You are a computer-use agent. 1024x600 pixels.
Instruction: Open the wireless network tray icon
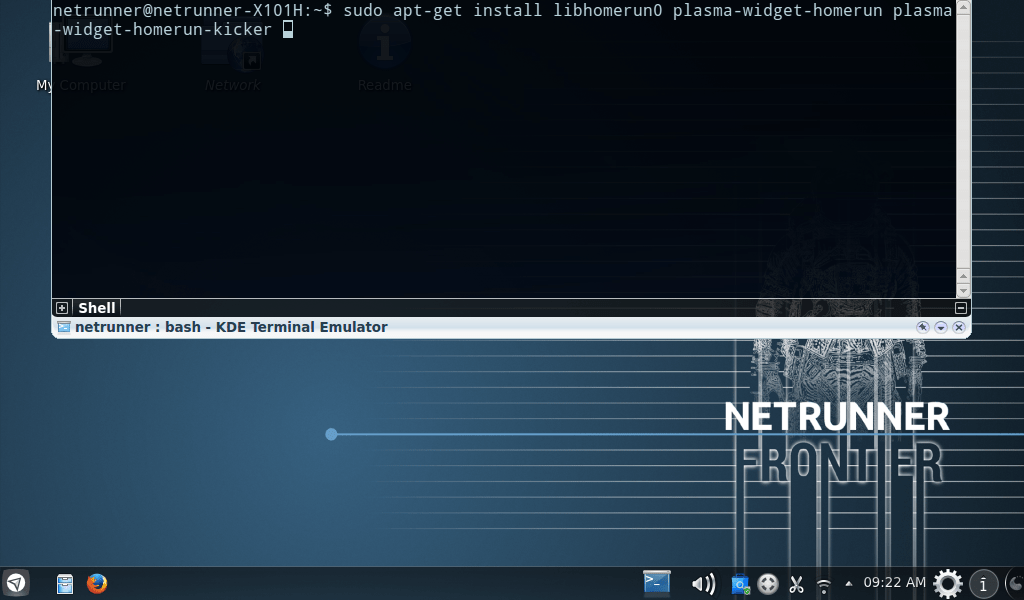[824, 585]
